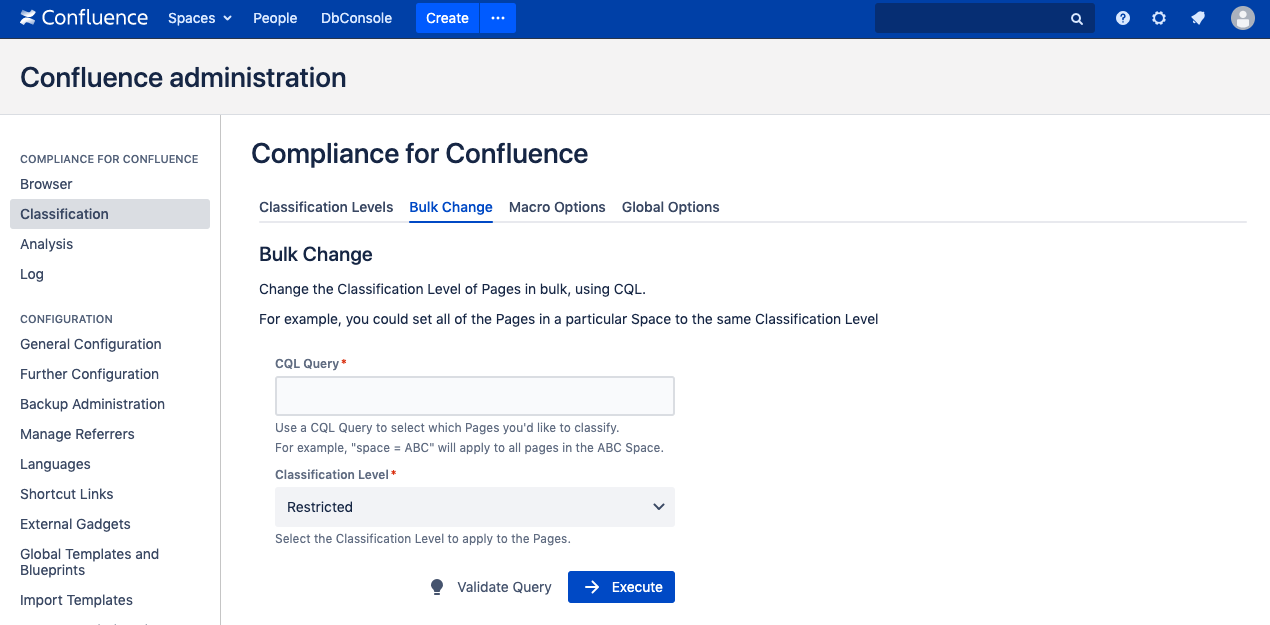Expand the Classification Level chevron arrow
Viewport: 1270px width, 625px height.
[659, 507]
